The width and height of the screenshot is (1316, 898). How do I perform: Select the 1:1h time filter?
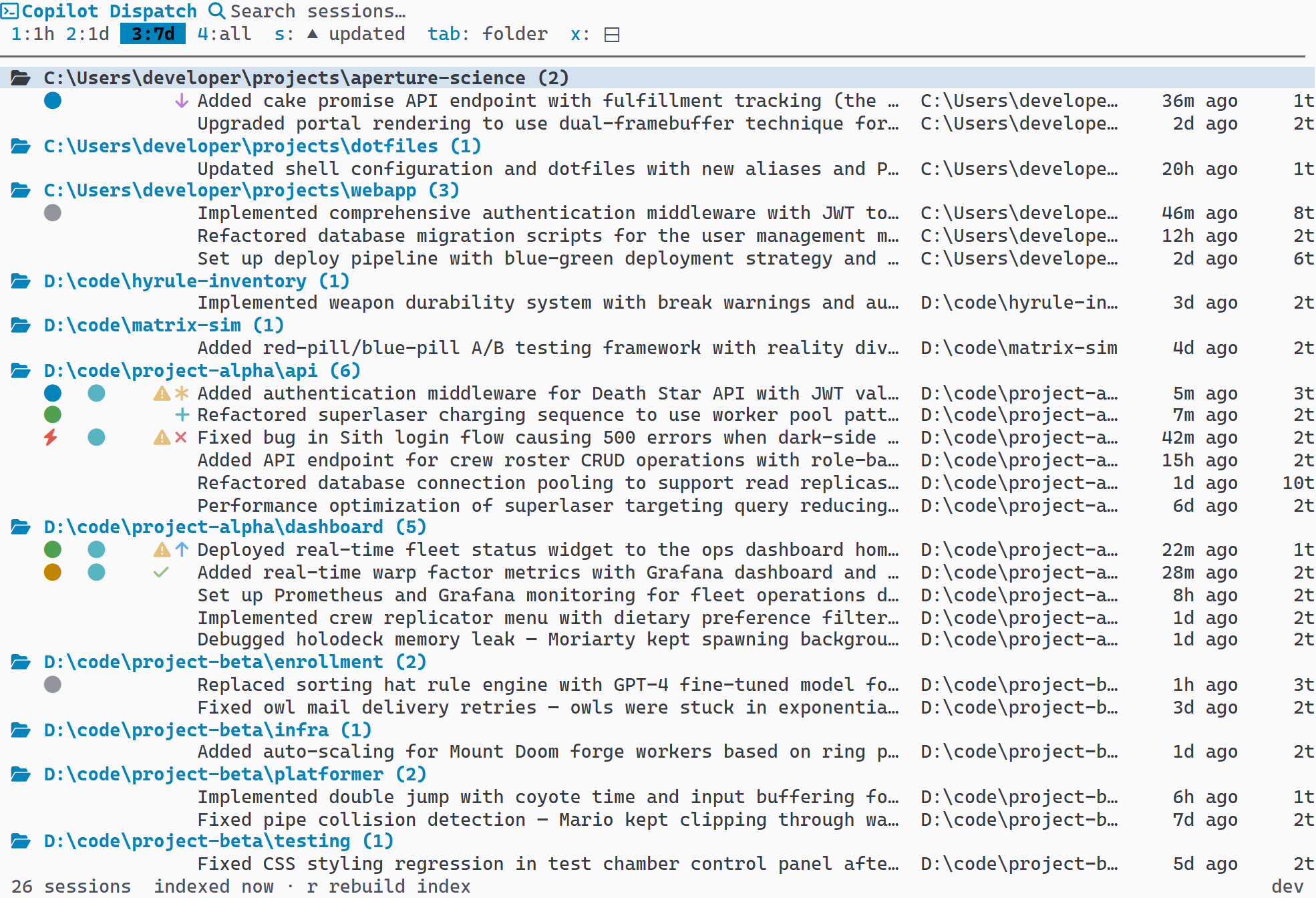pos(33,34)
